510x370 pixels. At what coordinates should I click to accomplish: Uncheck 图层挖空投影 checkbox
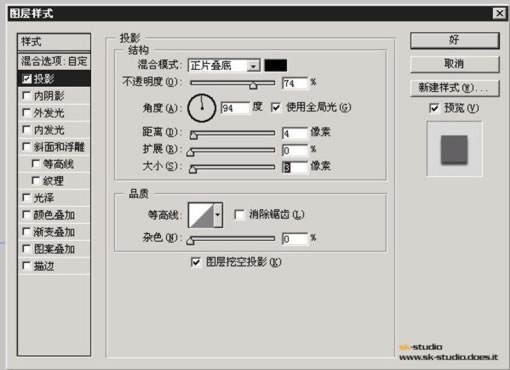click(196, 262)
